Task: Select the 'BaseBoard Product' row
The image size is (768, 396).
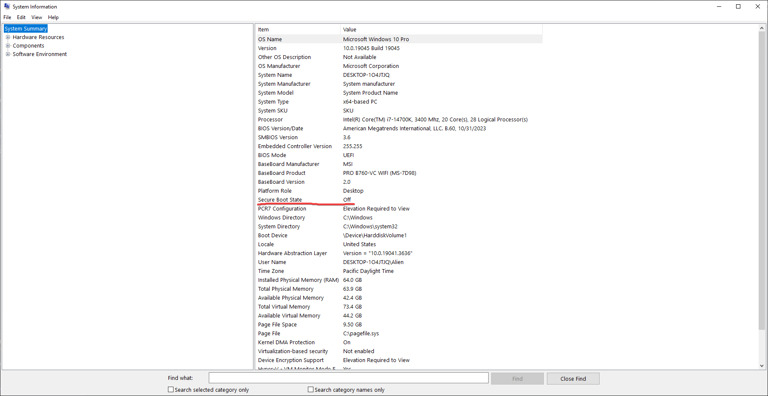Action: point(399,173)
